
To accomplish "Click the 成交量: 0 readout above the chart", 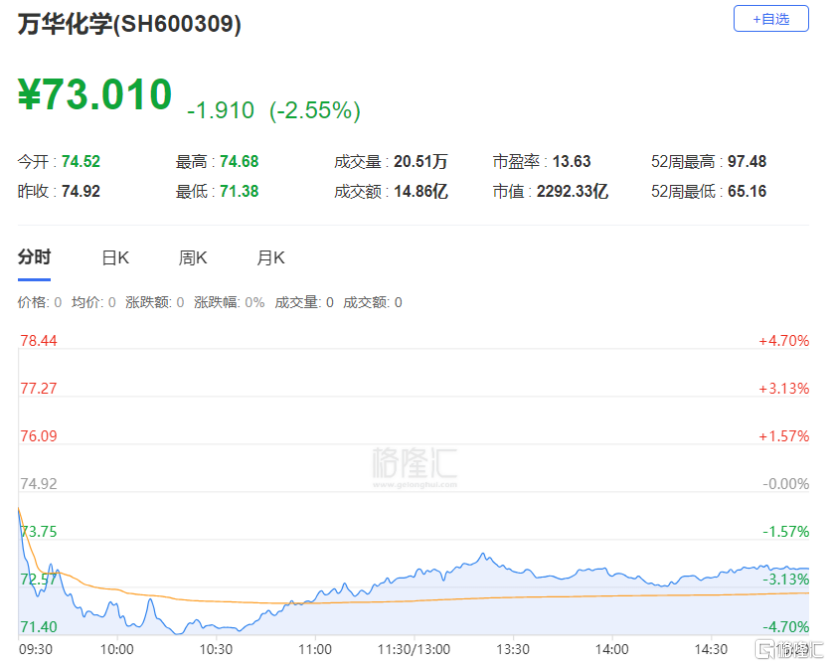I will pos(304,302).
